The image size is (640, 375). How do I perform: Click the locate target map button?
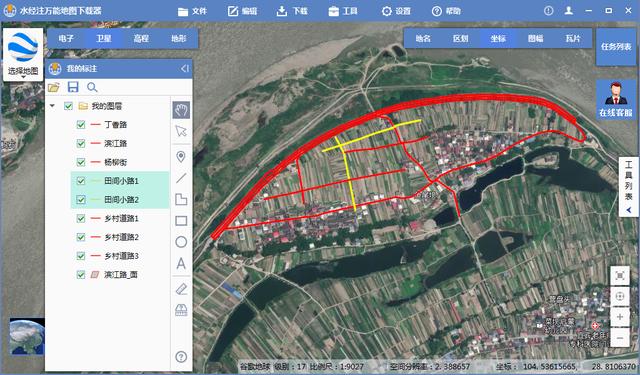click(x=620, y=297)
